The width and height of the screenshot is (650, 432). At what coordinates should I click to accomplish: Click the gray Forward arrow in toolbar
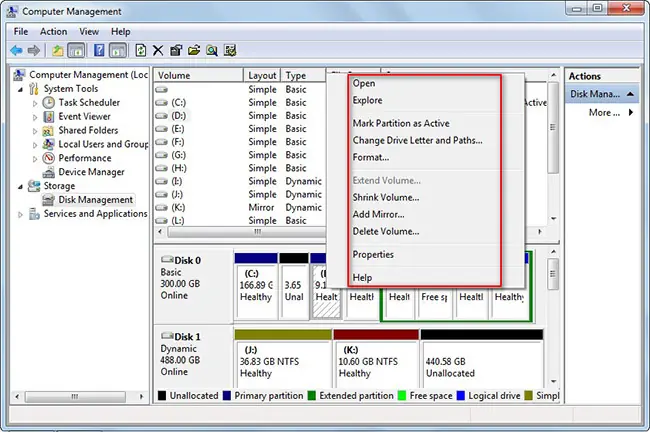pyautogui.click(x=34, y=51)
